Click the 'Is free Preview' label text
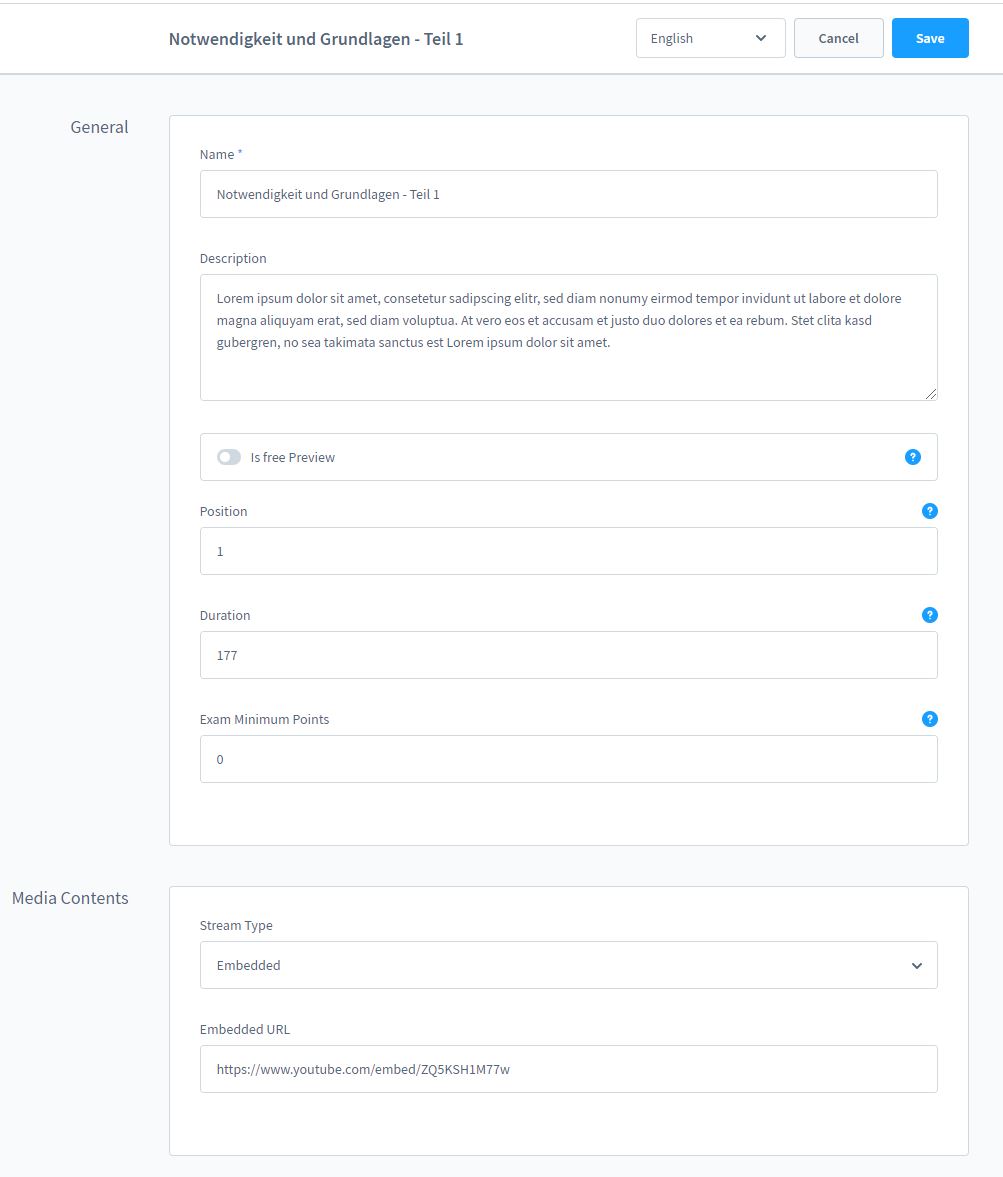Viewport: 1003px width, 1177px height. 292,457
